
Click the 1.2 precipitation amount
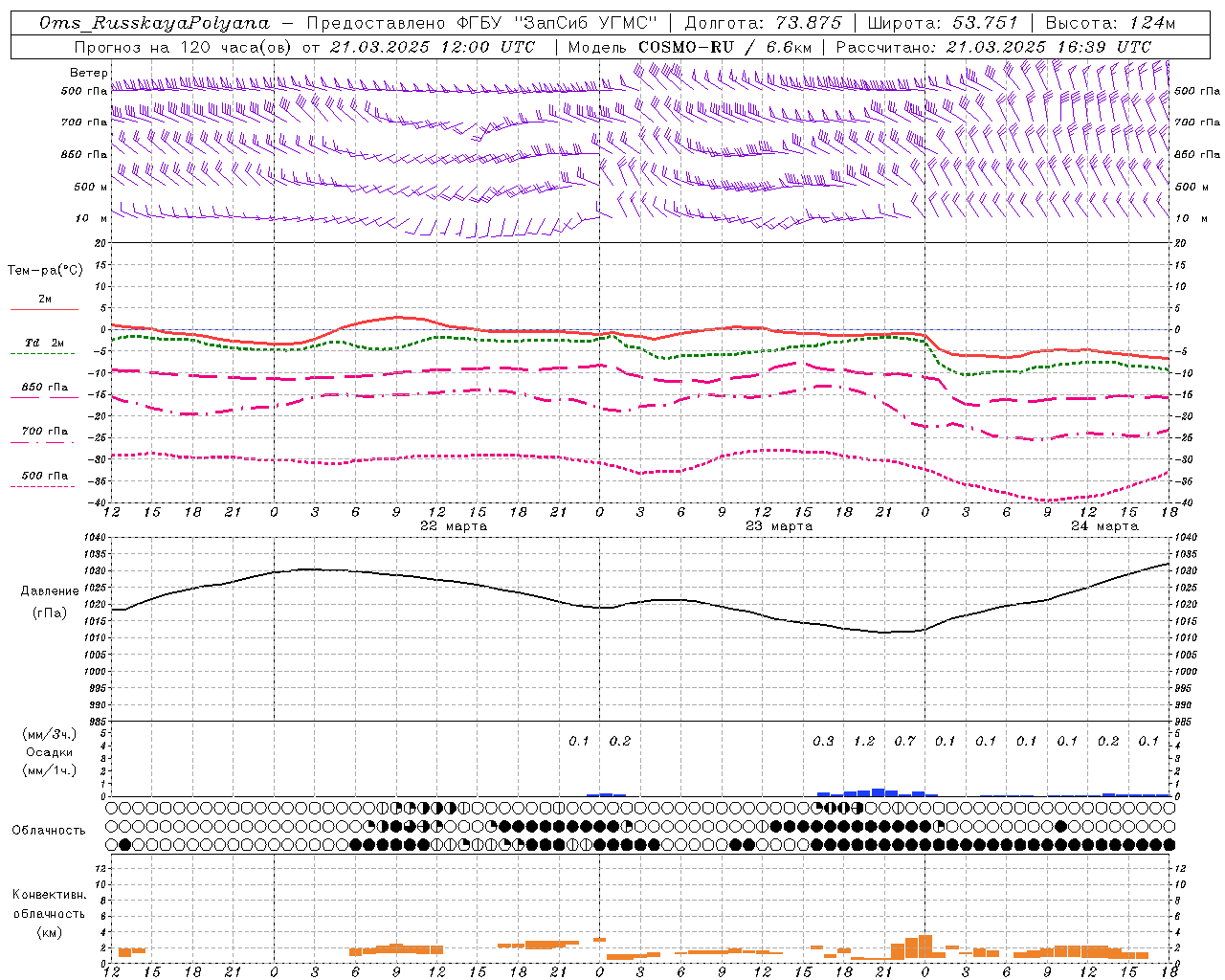pyautogui.click(x=864, y=741)
